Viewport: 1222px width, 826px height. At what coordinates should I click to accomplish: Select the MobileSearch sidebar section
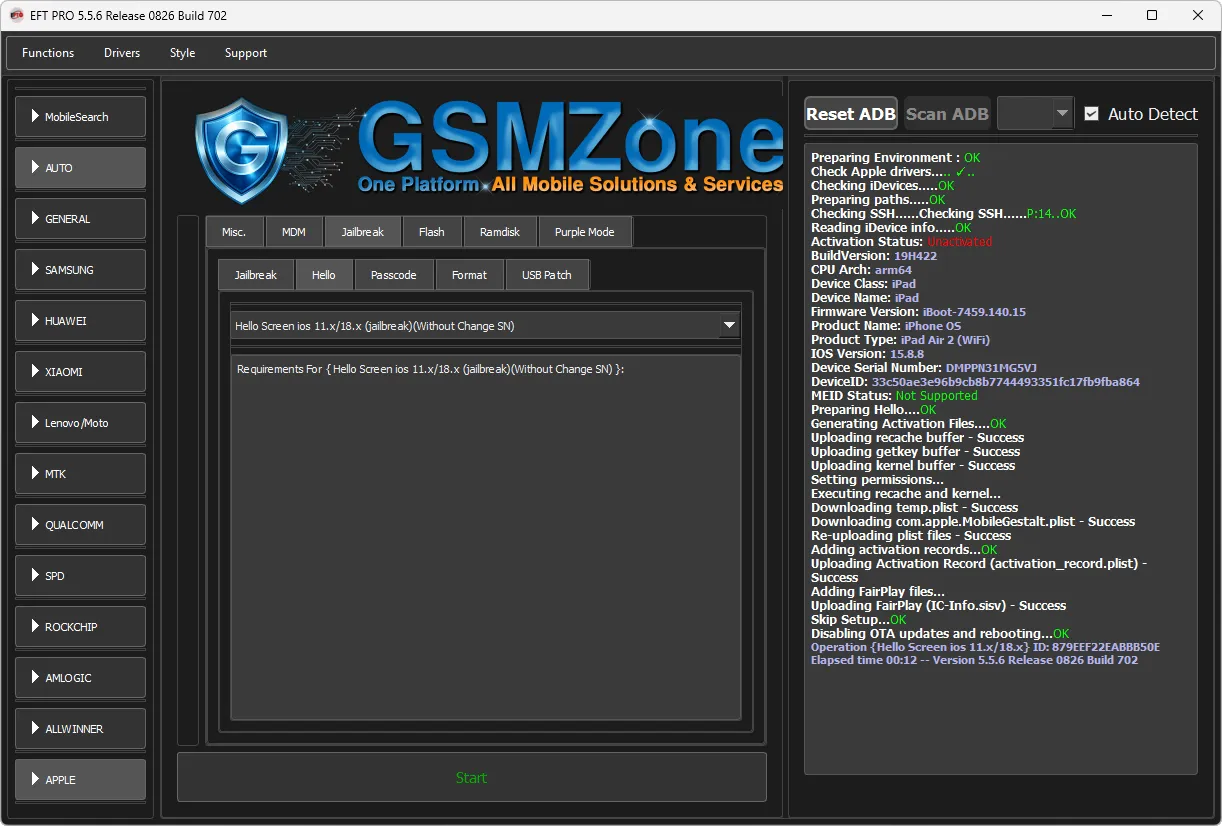(80, 117)
